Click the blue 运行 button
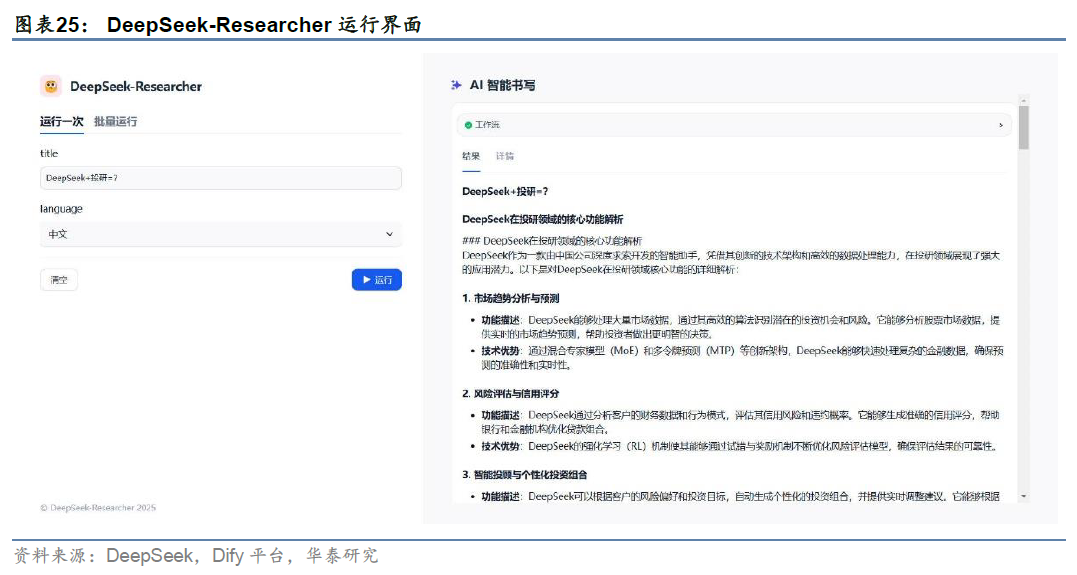This screenshot has height=575, width=1077. [x=376, y=280]
